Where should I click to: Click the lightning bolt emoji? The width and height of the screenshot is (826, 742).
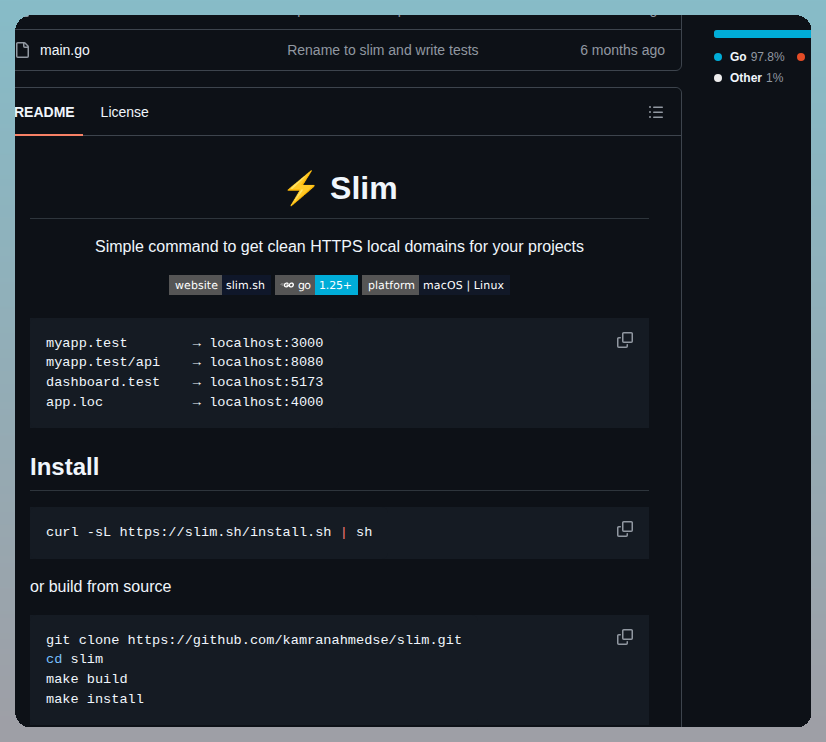point(301,188)
